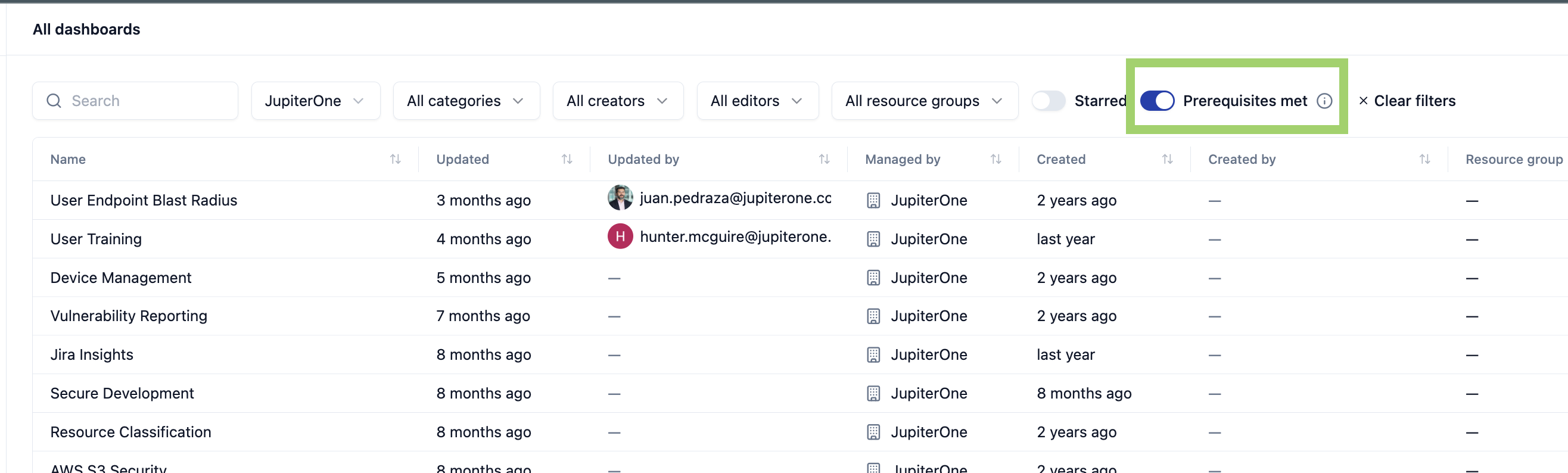Open the JupiterOne dropdown filter

pyautogui.click(x=316, y=101)
